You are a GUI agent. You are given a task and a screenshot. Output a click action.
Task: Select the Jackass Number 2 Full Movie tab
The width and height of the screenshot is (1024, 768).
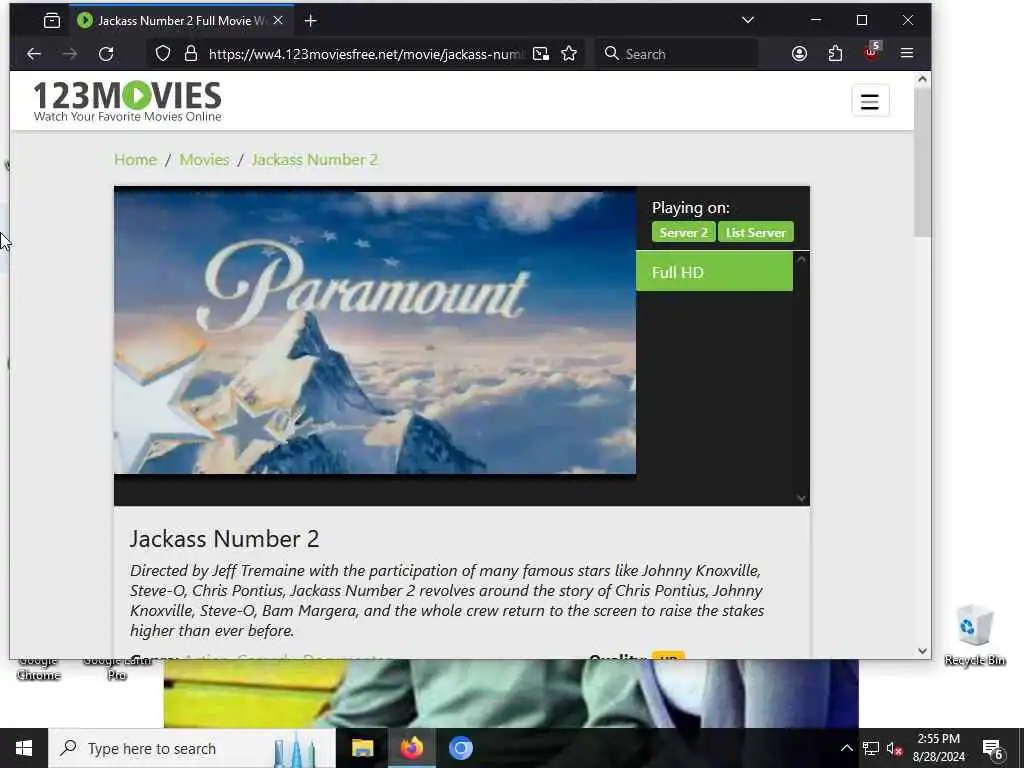click(180, 21)
